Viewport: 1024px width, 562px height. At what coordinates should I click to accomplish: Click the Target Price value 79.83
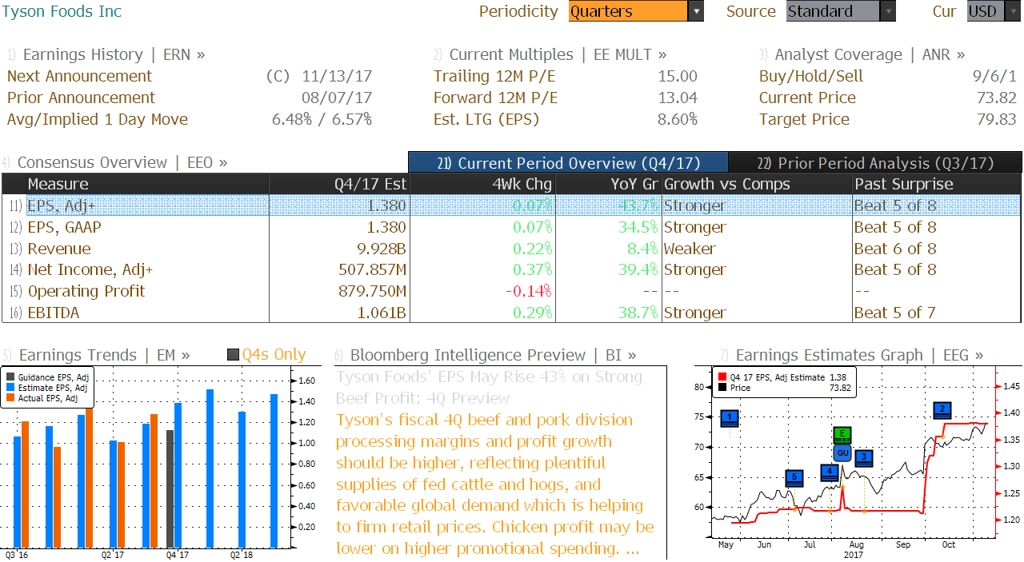click(997, 119)
